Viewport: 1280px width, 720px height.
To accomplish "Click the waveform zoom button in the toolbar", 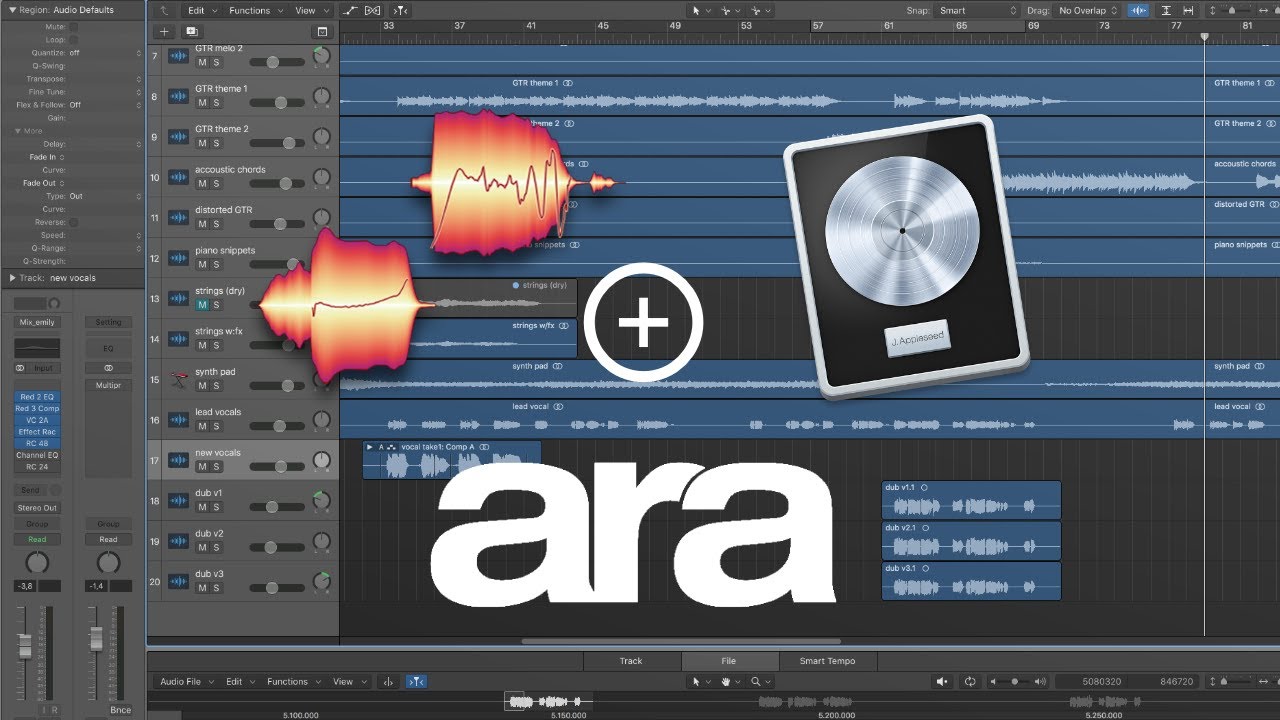I will [1138, 10].
